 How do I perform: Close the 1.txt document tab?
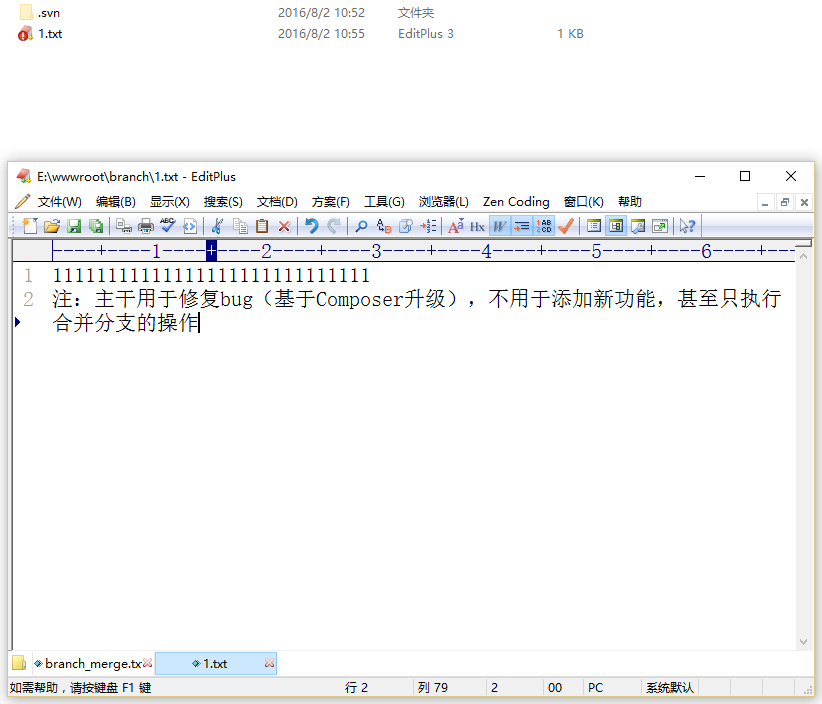pyautogui.click(x=269, y=663)
